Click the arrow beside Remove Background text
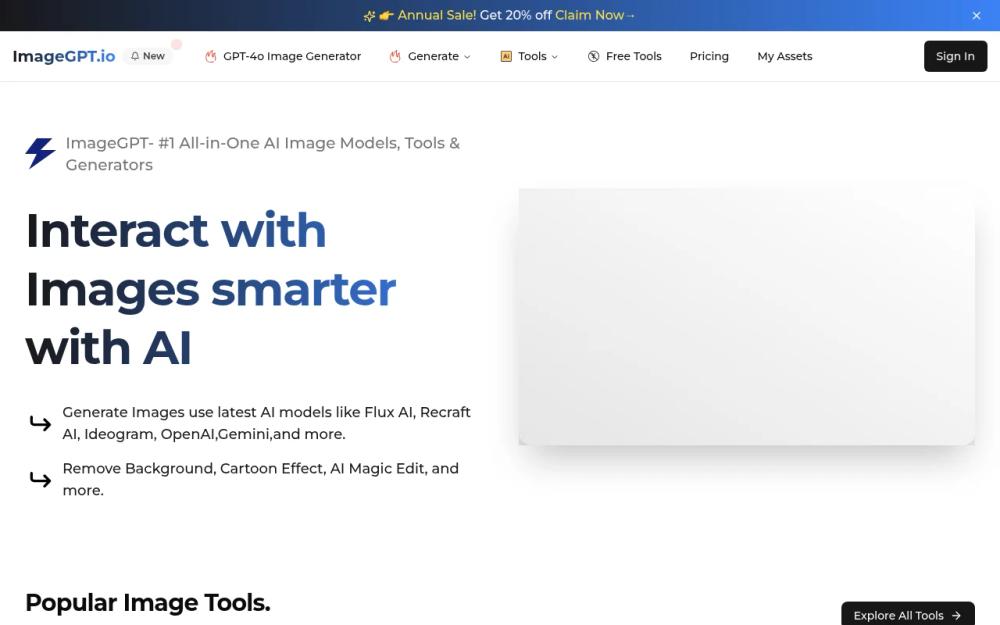1000x625 pixels. click(x=40, y=479)
